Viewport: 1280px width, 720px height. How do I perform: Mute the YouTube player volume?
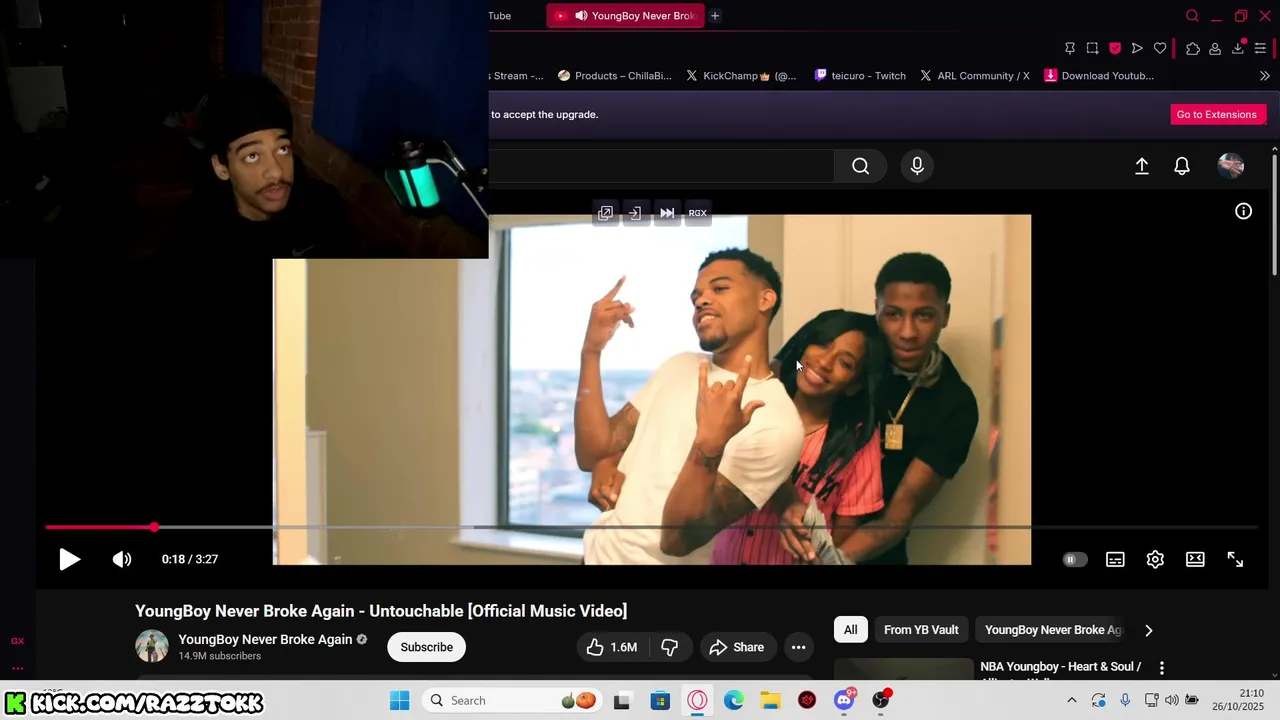click(x=122, y=559)
